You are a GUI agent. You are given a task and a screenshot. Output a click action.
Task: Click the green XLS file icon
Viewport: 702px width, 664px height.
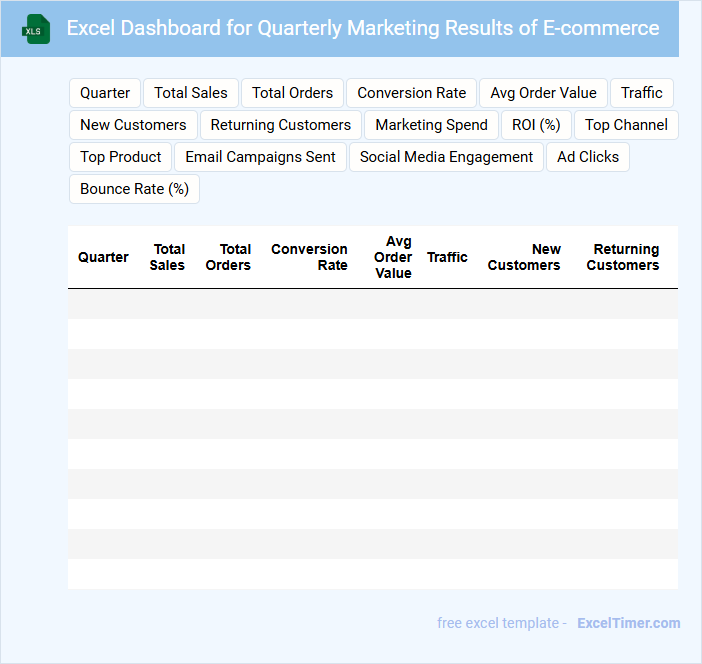click(36, 29)
